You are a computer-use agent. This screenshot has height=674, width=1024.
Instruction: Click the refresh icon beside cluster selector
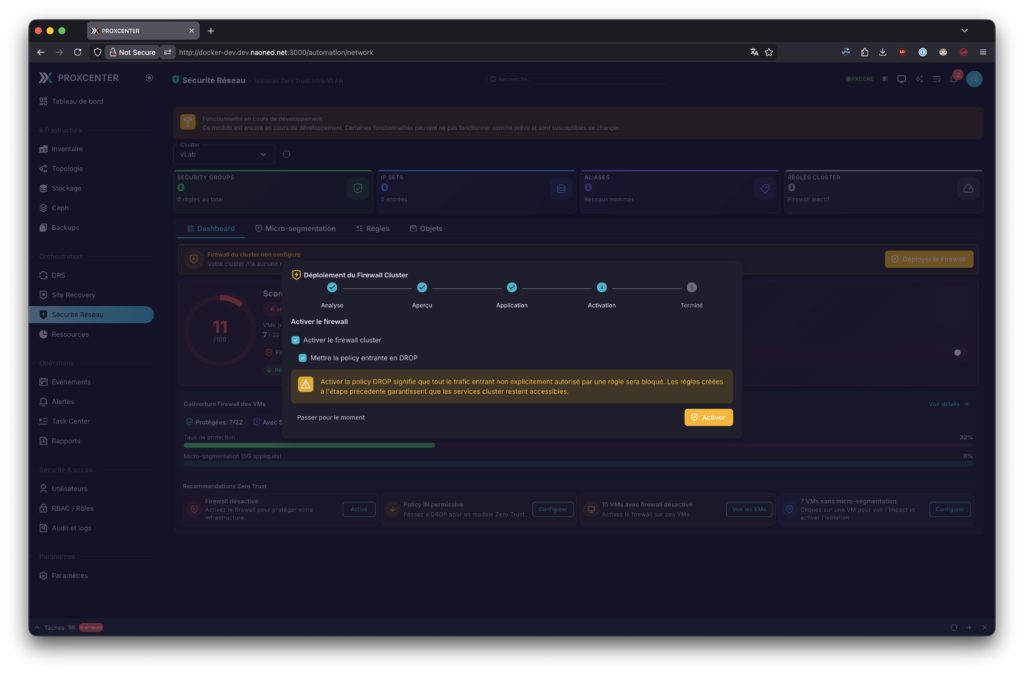coord(287,154)
